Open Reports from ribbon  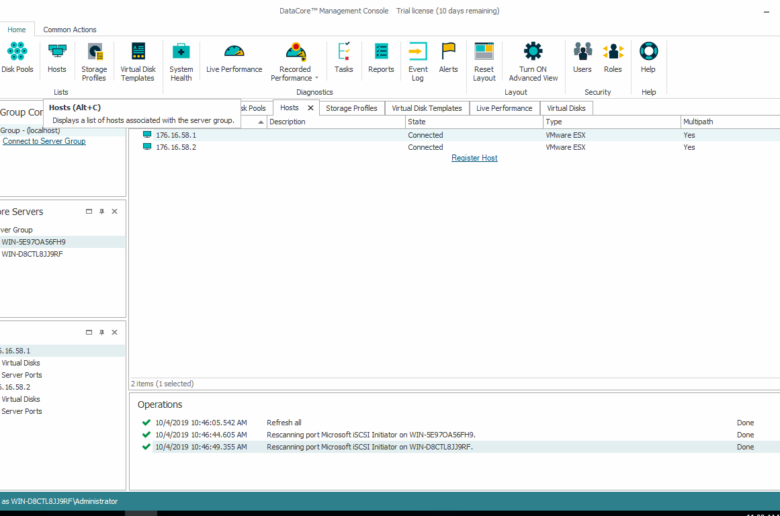coord(381,58)
